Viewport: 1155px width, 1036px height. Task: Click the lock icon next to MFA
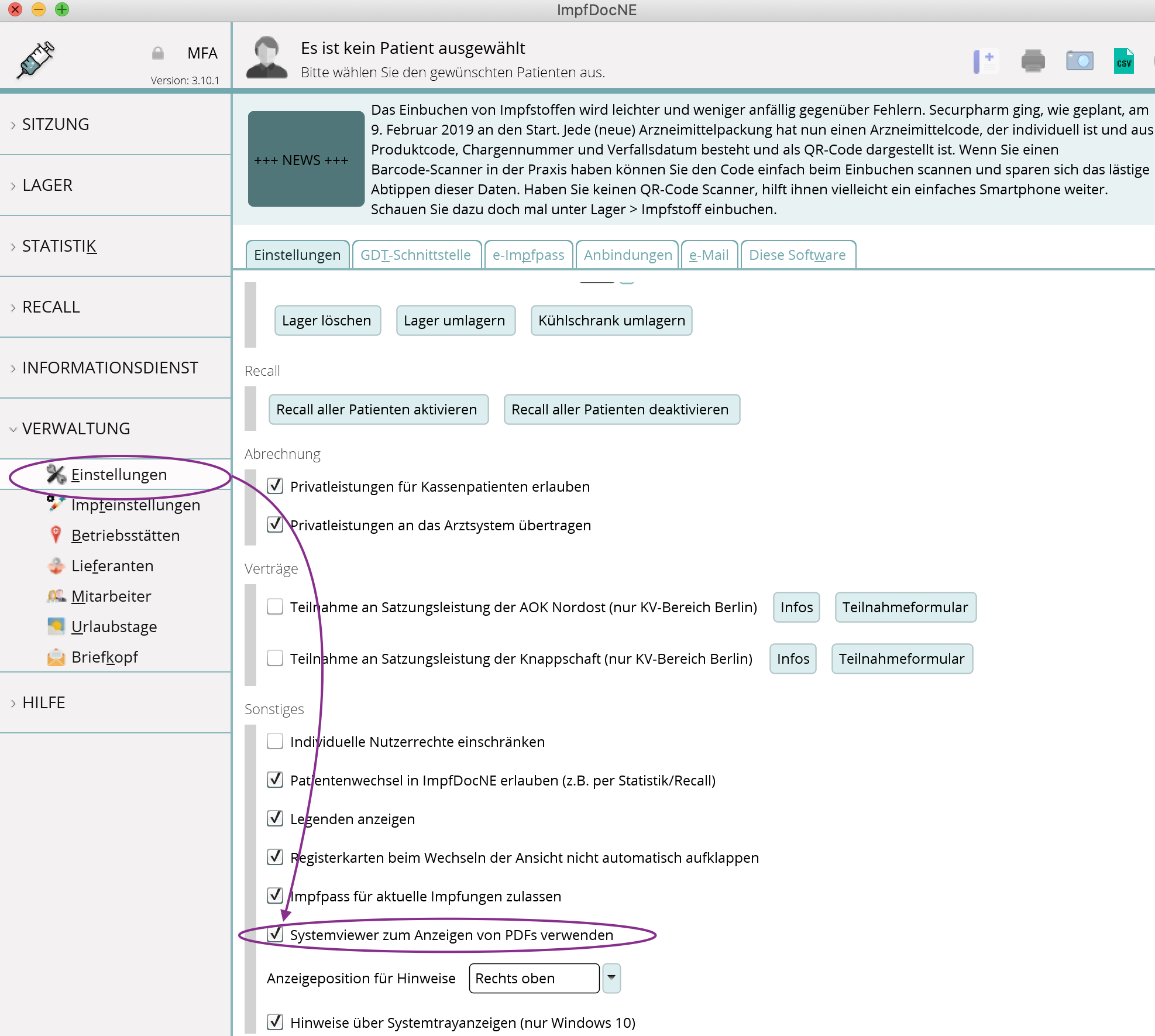(x=157, y=53)
